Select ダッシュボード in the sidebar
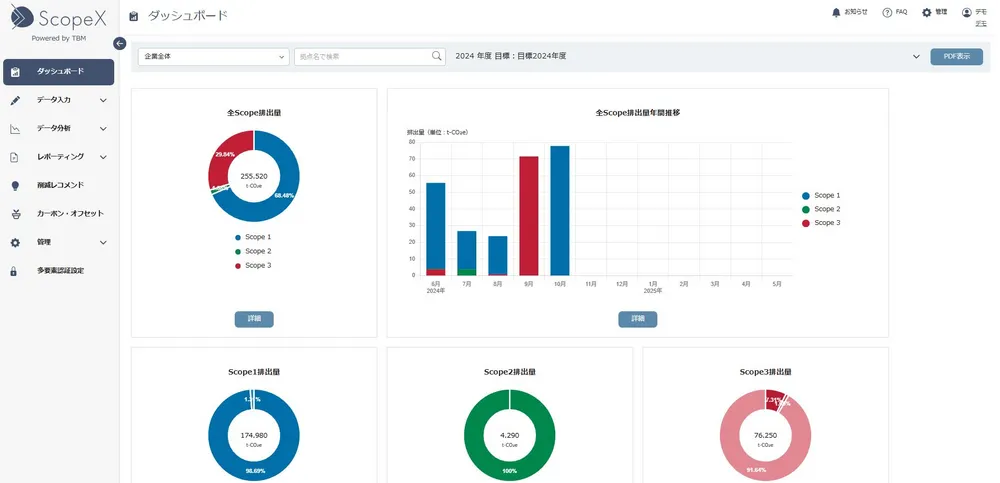This screenshot has height=483, width=1000. tap(59, 72)
